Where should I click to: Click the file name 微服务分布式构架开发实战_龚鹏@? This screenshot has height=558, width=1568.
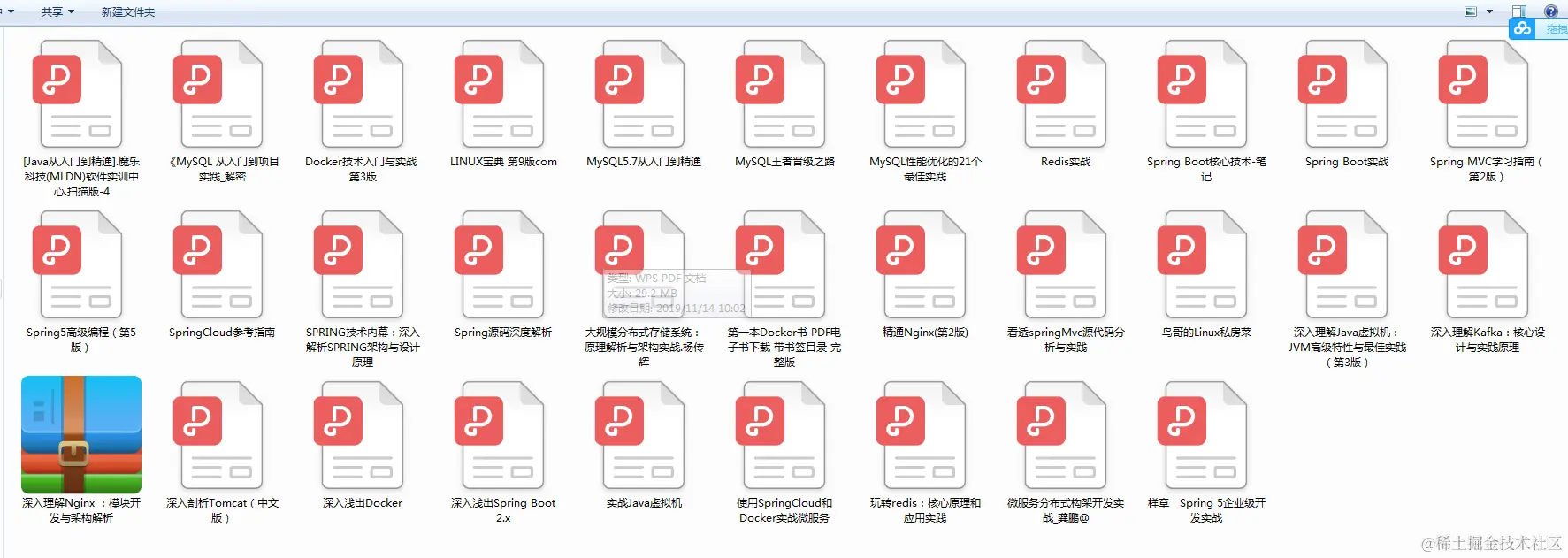[1066, 510]
